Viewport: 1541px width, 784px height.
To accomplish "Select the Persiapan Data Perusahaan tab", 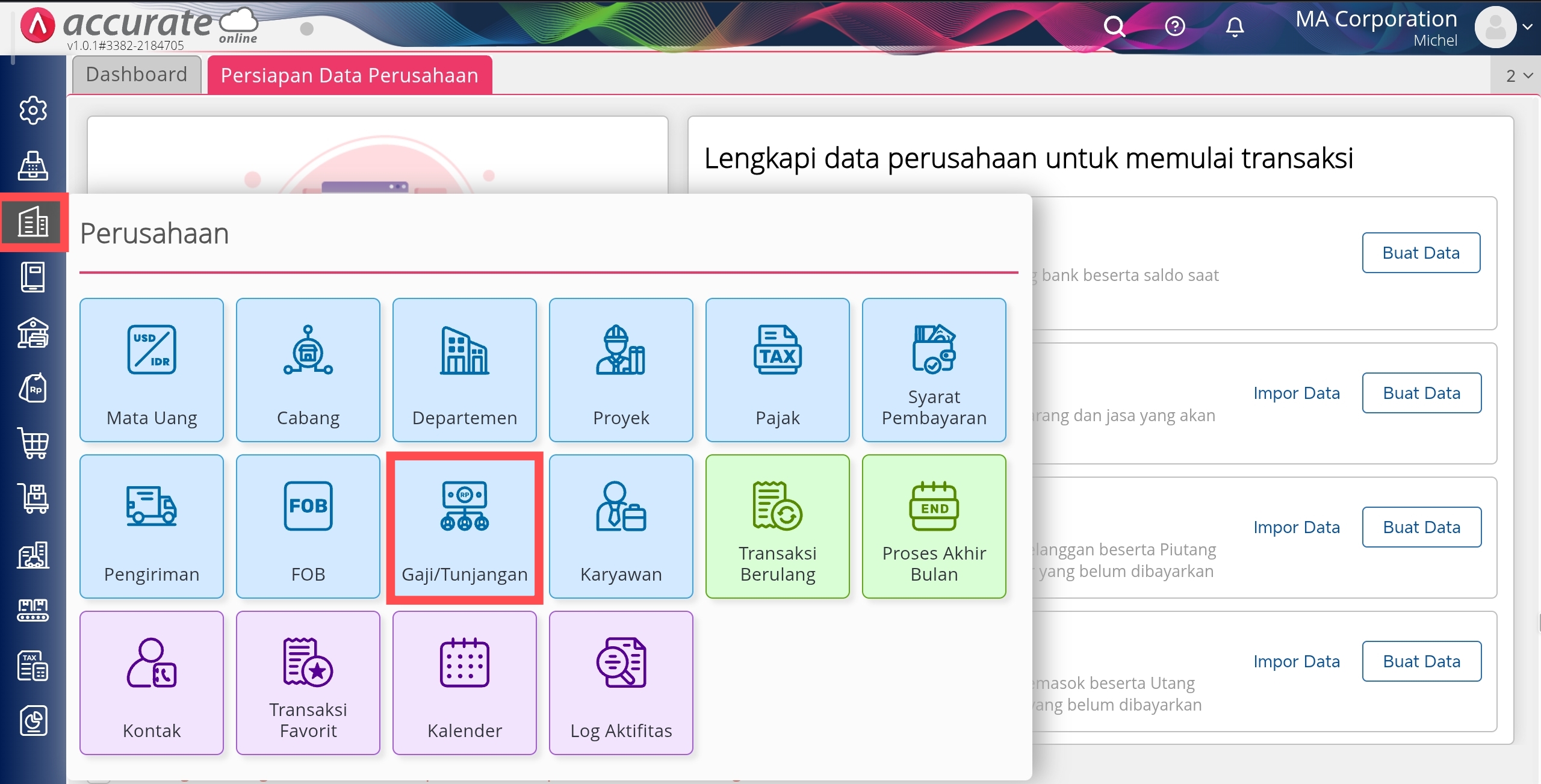I will point(349,76).
